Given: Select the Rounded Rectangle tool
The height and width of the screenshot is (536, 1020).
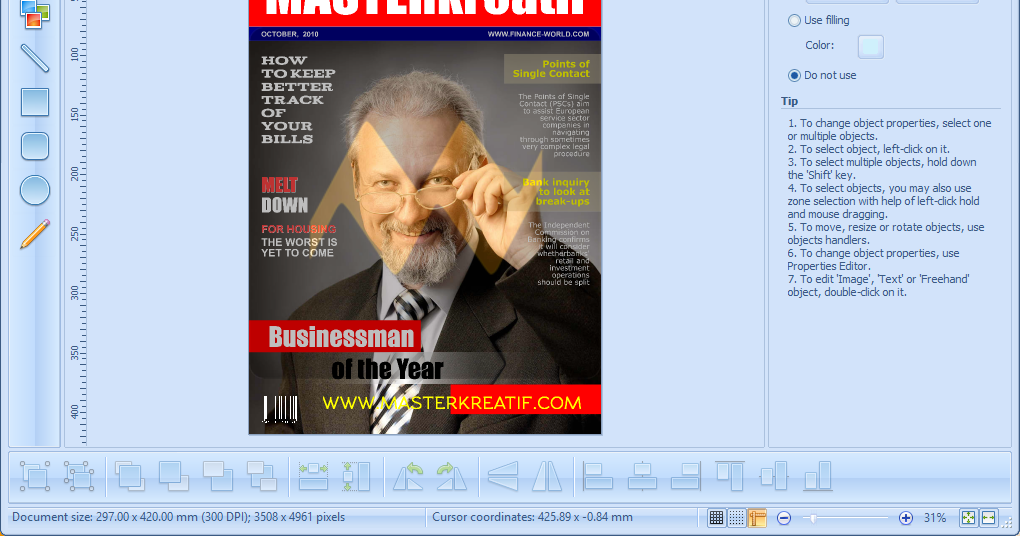Looking at the screenshot, I should [x=34, y=146].
